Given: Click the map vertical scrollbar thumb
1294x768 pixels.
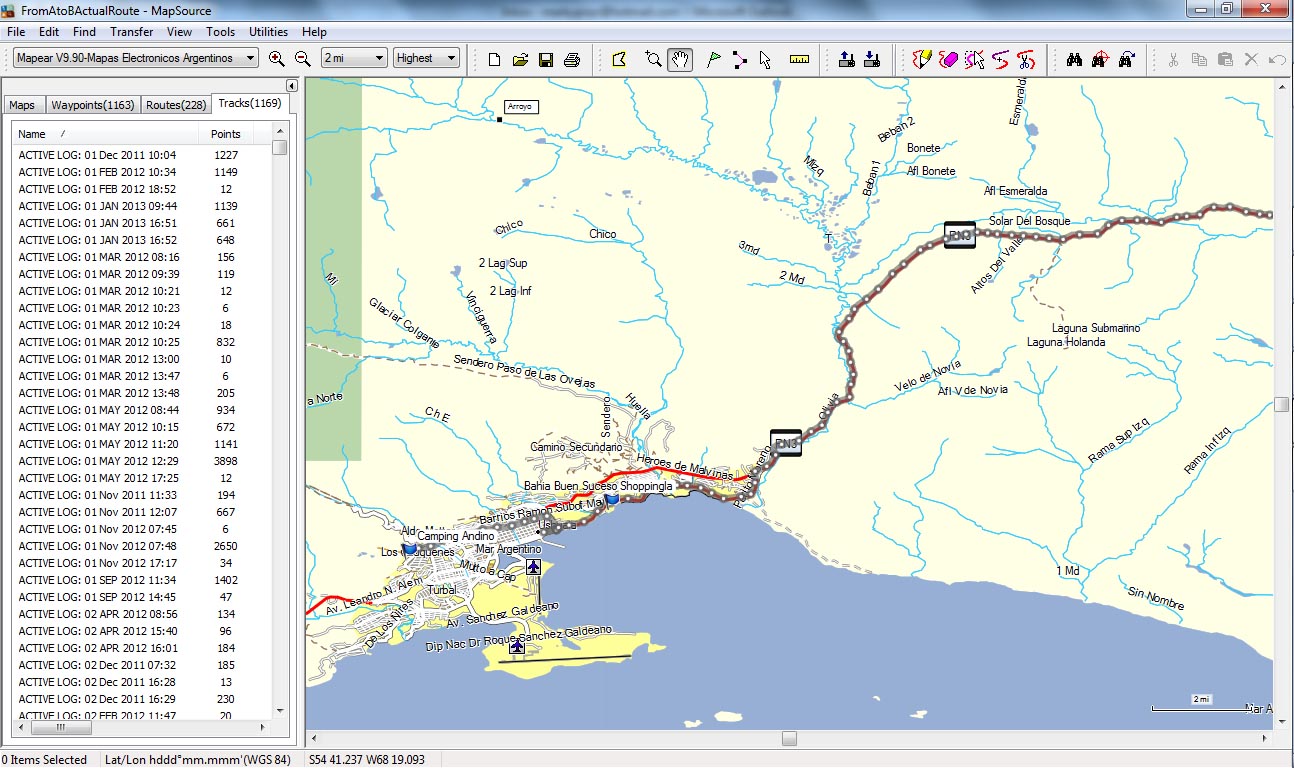Looking at the screenshot, I should (x=1281, y=404).
